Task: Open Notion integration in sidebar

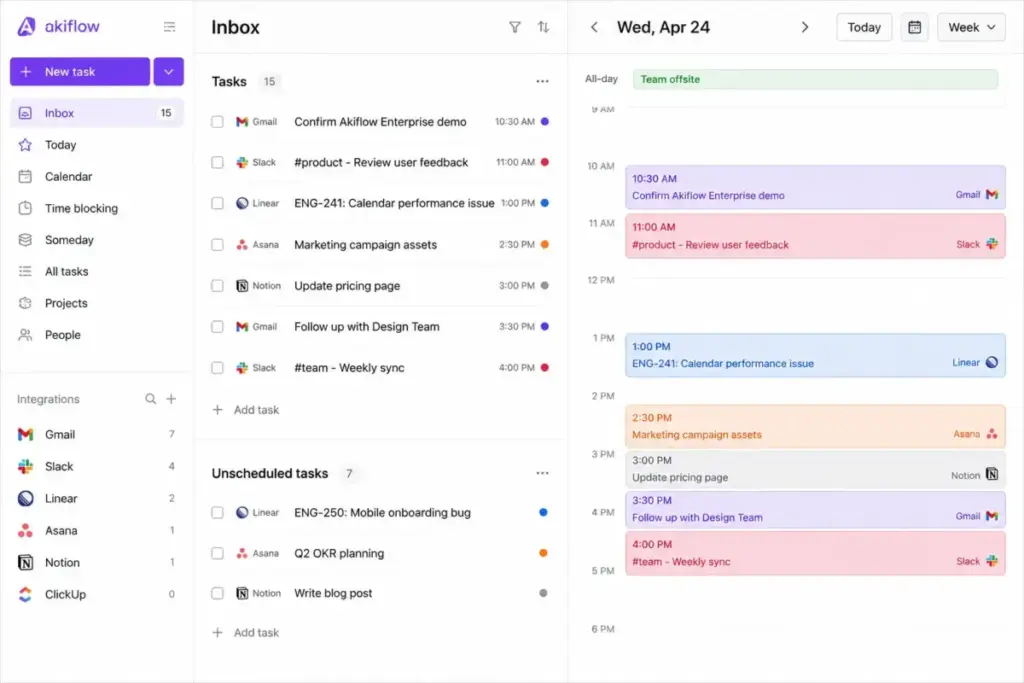Action: [x=96, y=562]
